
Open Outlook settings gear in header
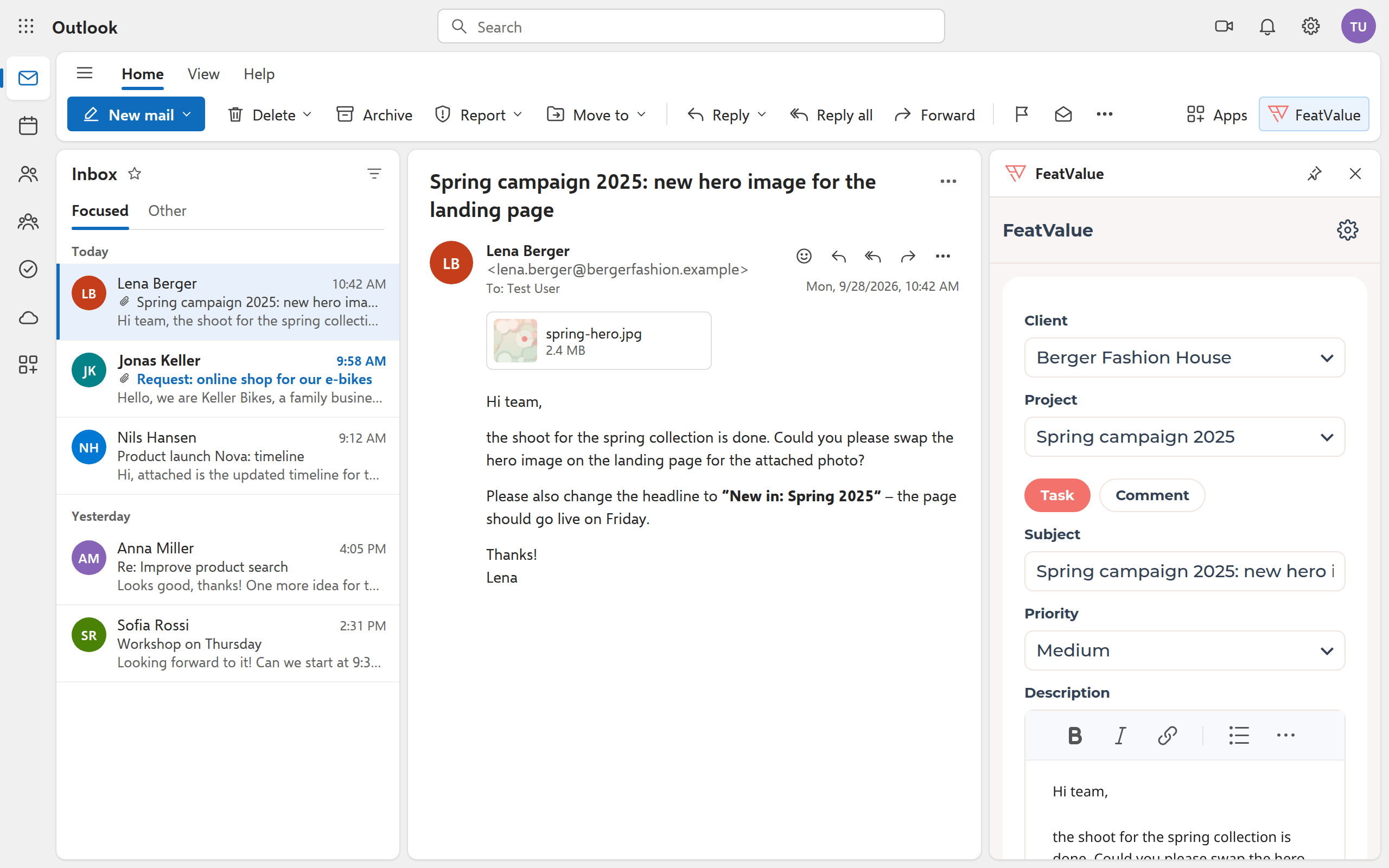tap(1310, 27)
